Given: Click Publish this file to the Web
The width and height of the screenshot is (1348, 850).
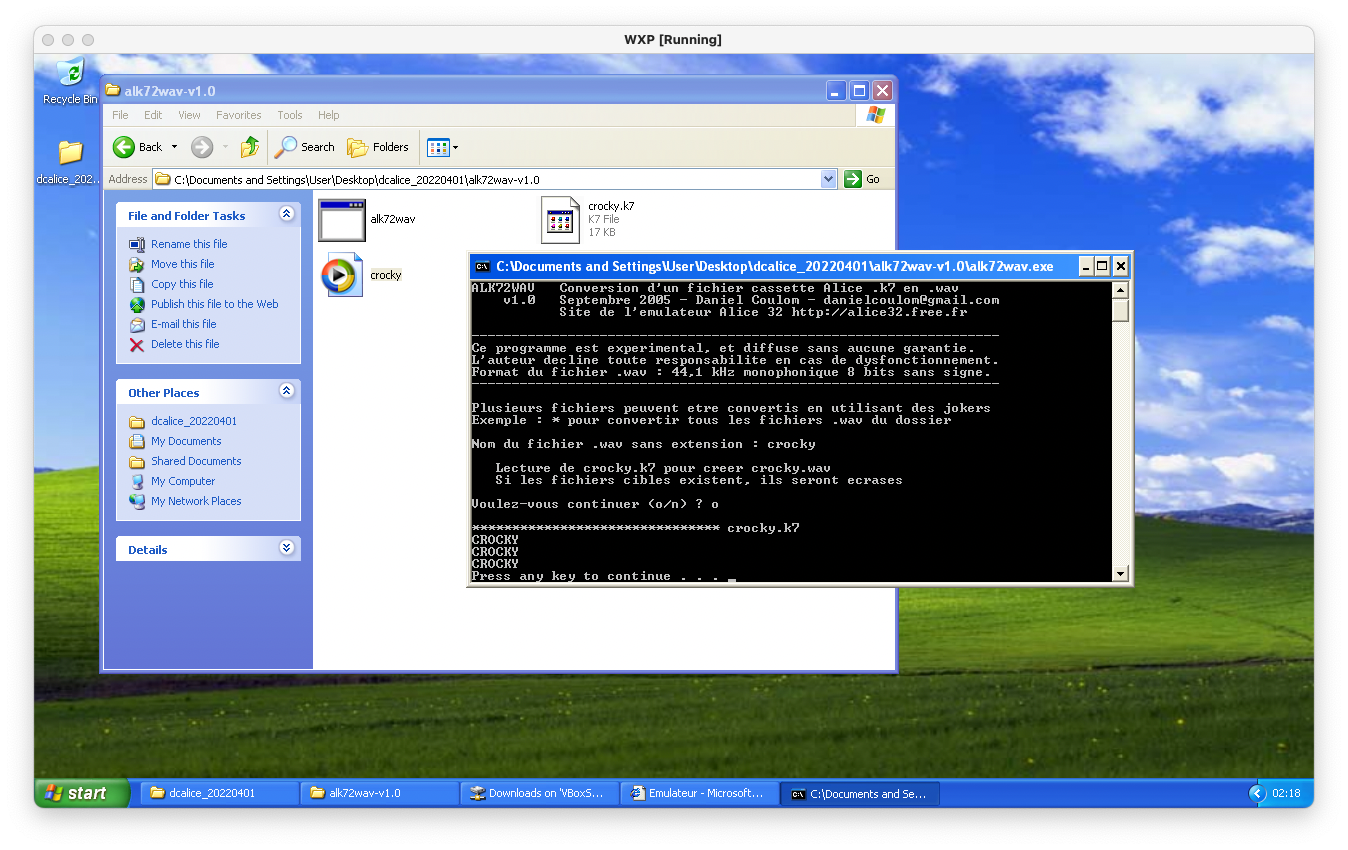Looking at the screenshot, I should (x=215, y=304).
